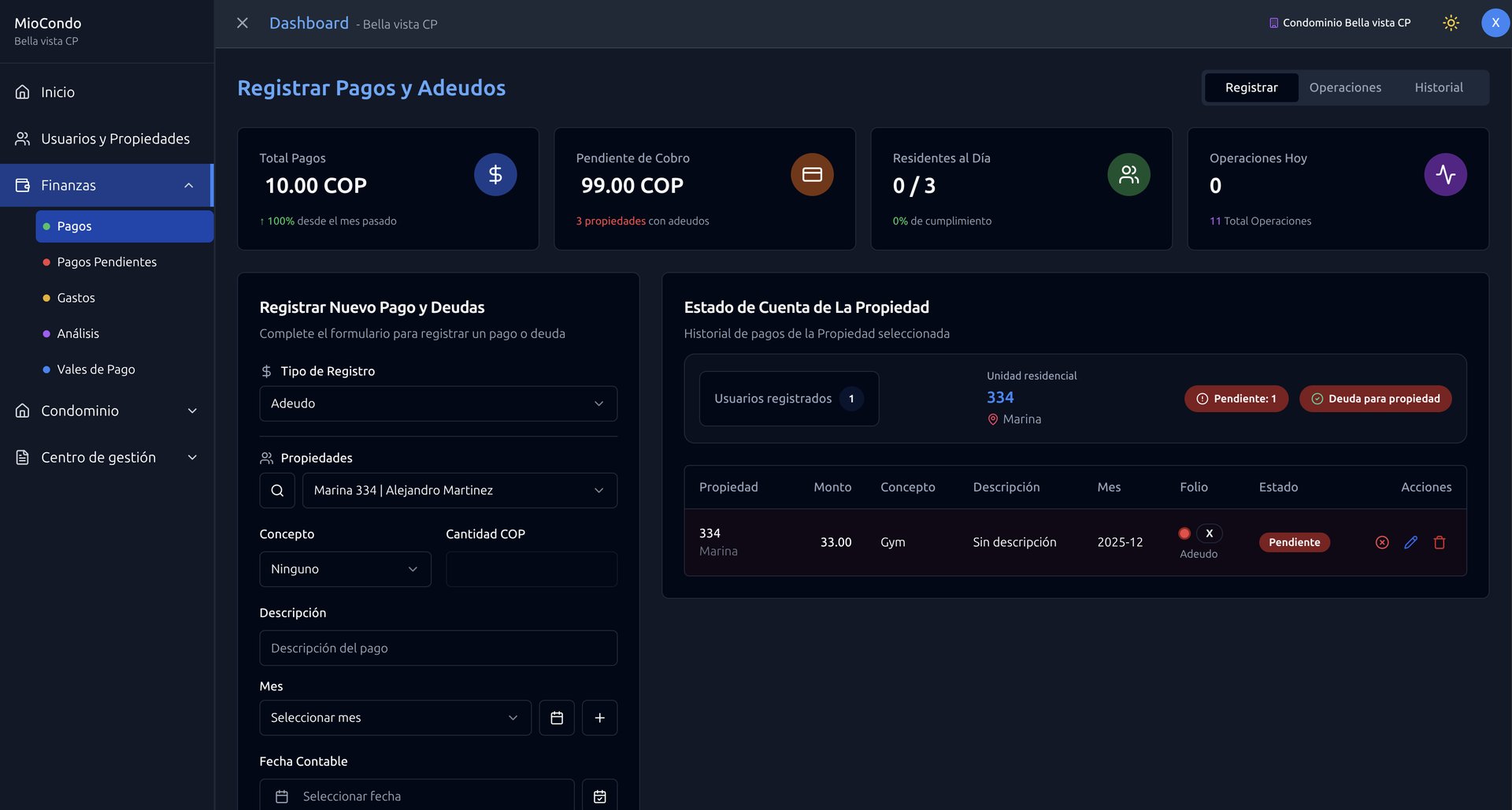Open the Seleccionar fecha date field
This screenshot has height=810, width=1512.
point(417,796)
